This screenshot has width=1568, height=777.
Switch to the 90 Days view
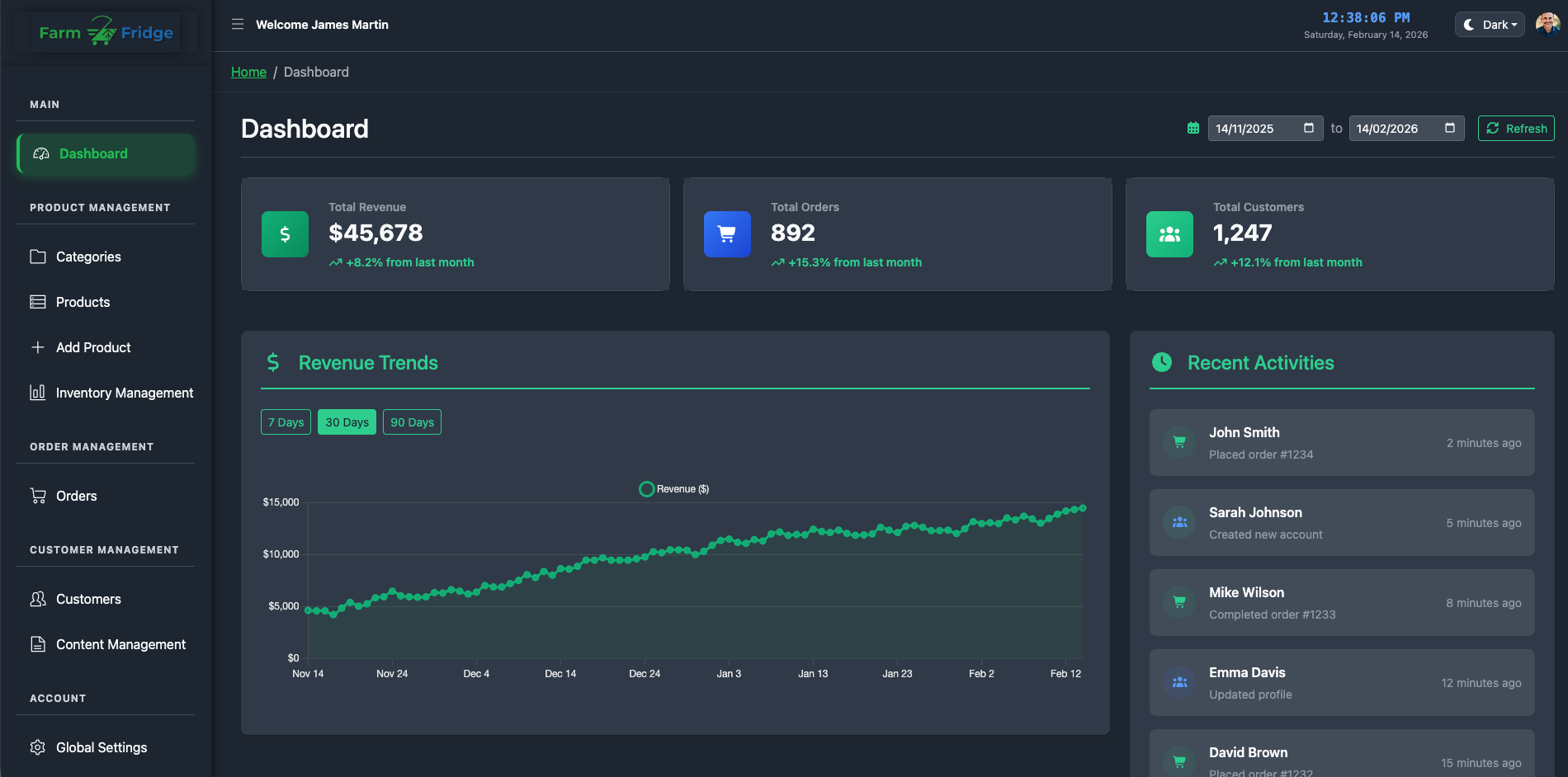point(412,421)
